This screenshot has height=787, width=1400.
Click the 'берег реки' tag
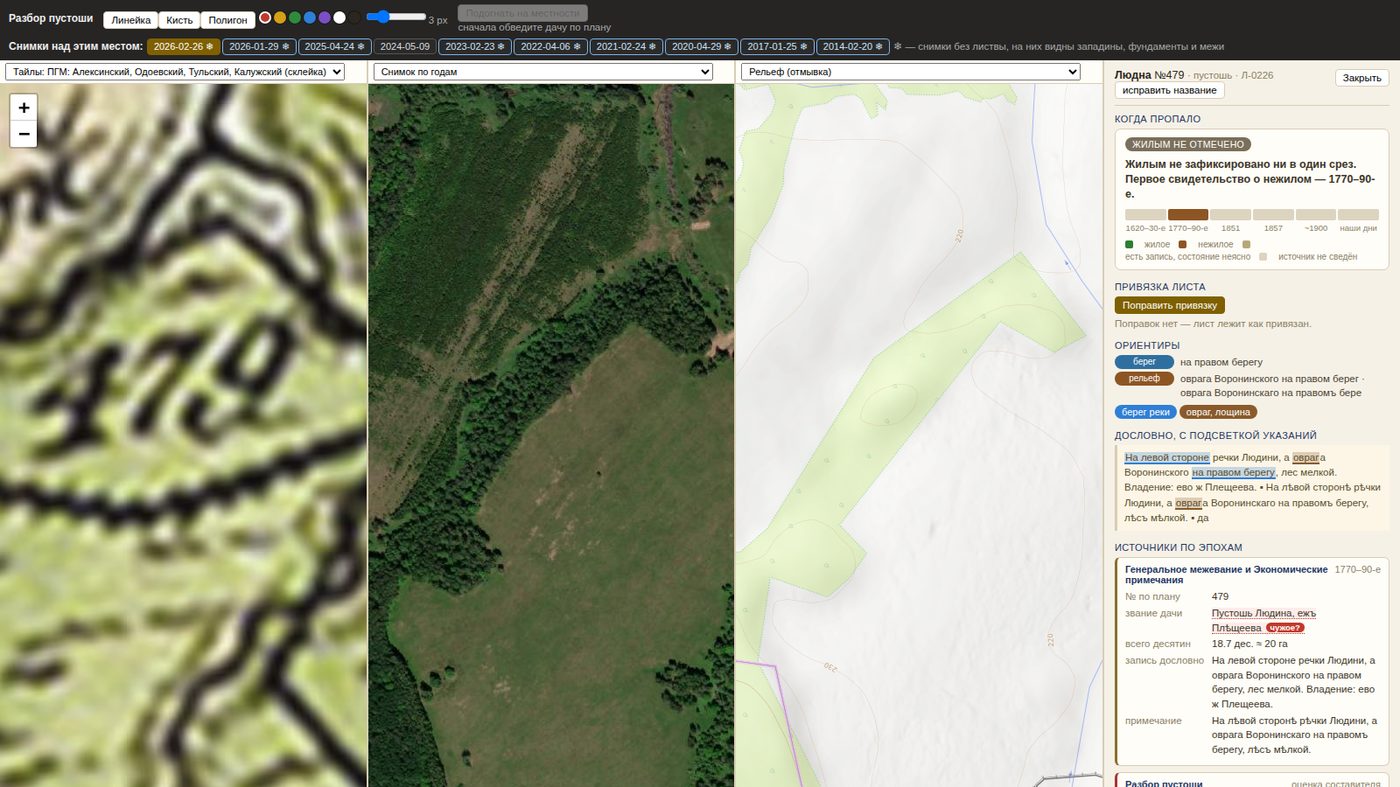1145,412
